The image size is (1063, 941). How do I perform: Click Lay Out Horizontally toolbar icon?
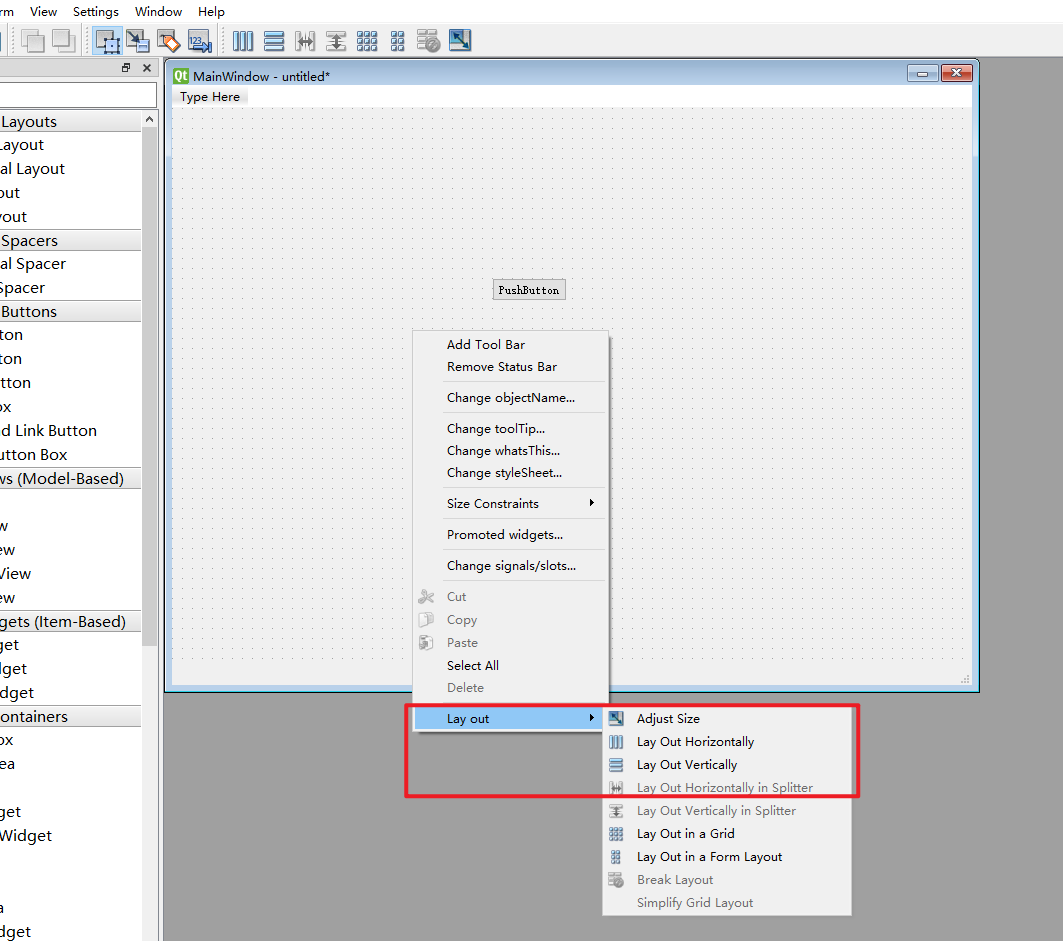(243, 41)
